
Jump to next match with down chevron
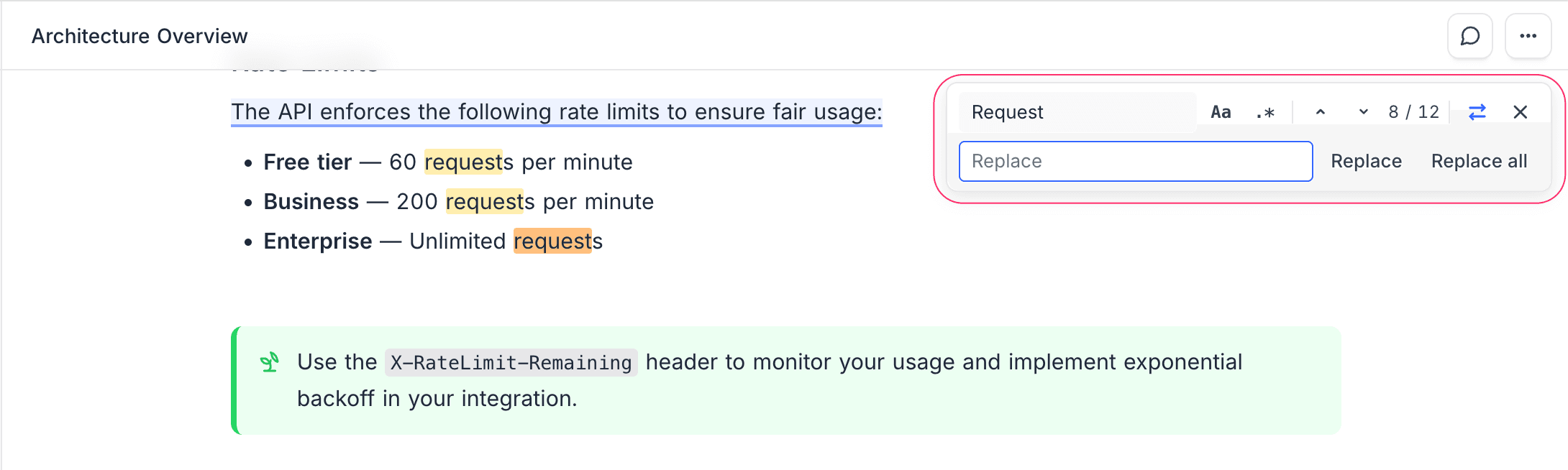click(x=1362, y=111)
